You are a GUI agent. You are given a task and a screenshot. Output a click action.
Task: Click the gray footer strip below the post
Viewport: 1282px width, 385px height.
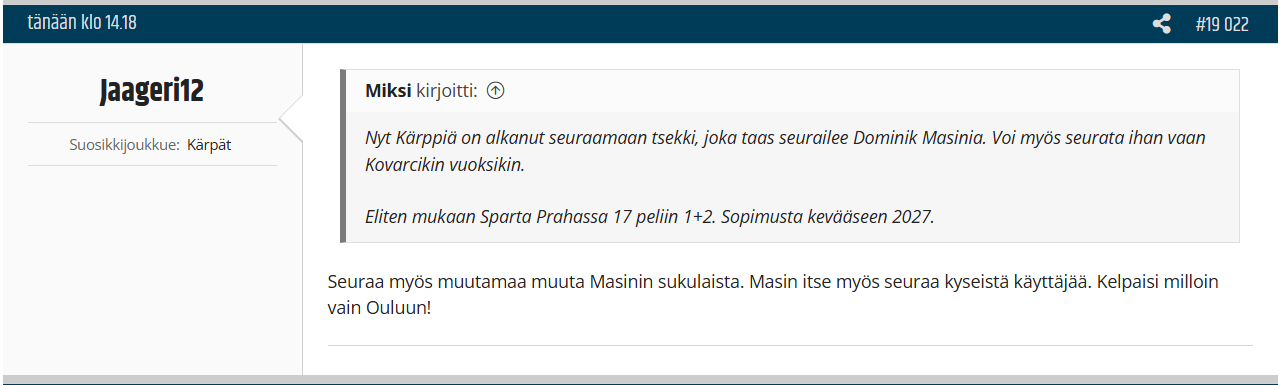(x=640, y=380)
